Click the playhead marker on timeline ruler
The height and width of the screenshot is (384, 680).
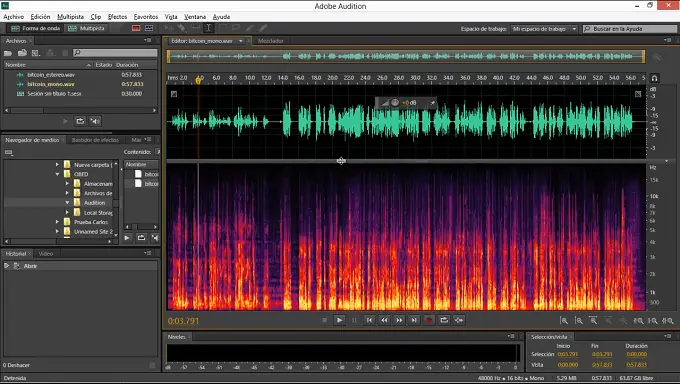tap(198, 80)
